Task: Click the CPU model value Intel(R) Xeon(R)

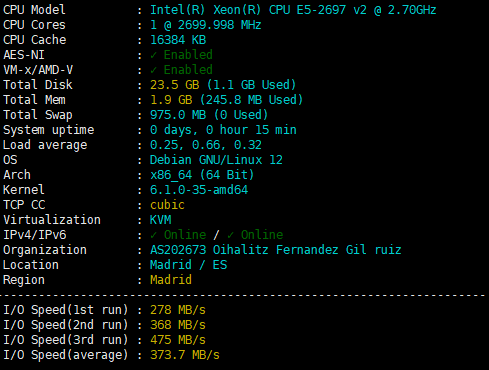Action: [205, 10]
